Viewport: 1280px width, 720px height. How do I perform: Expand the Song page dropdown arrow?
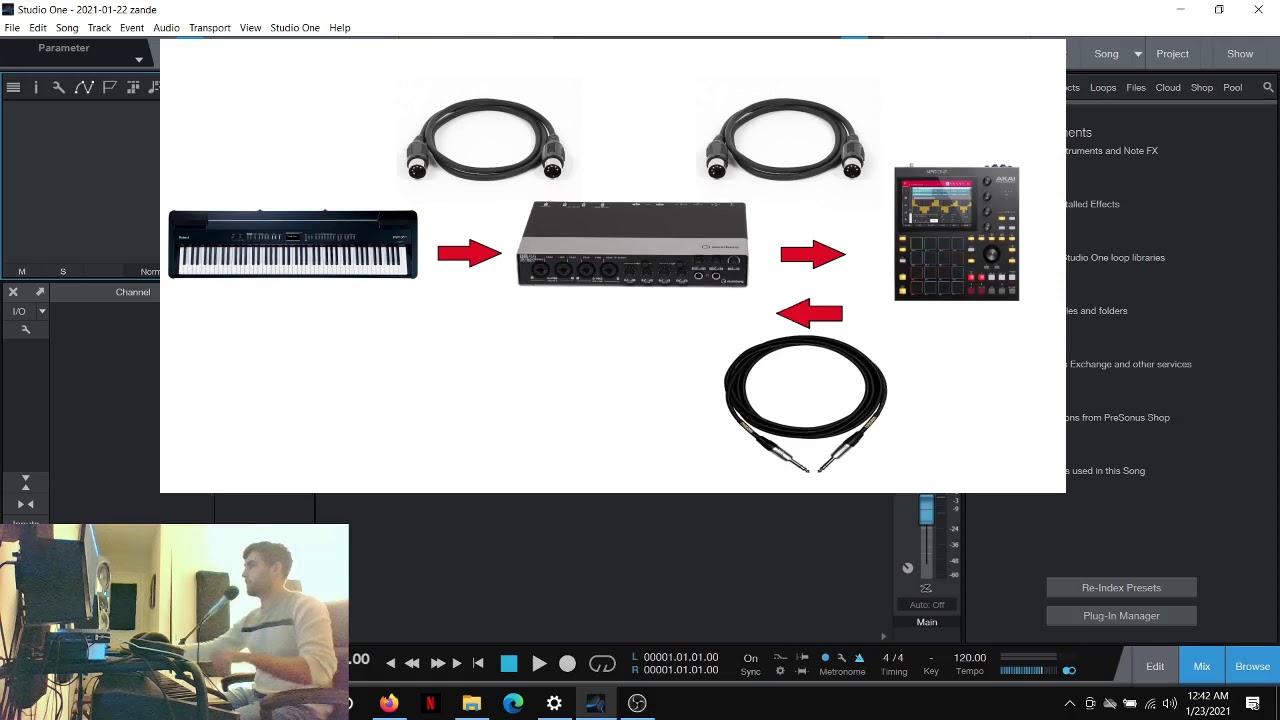click(1138, 54)
